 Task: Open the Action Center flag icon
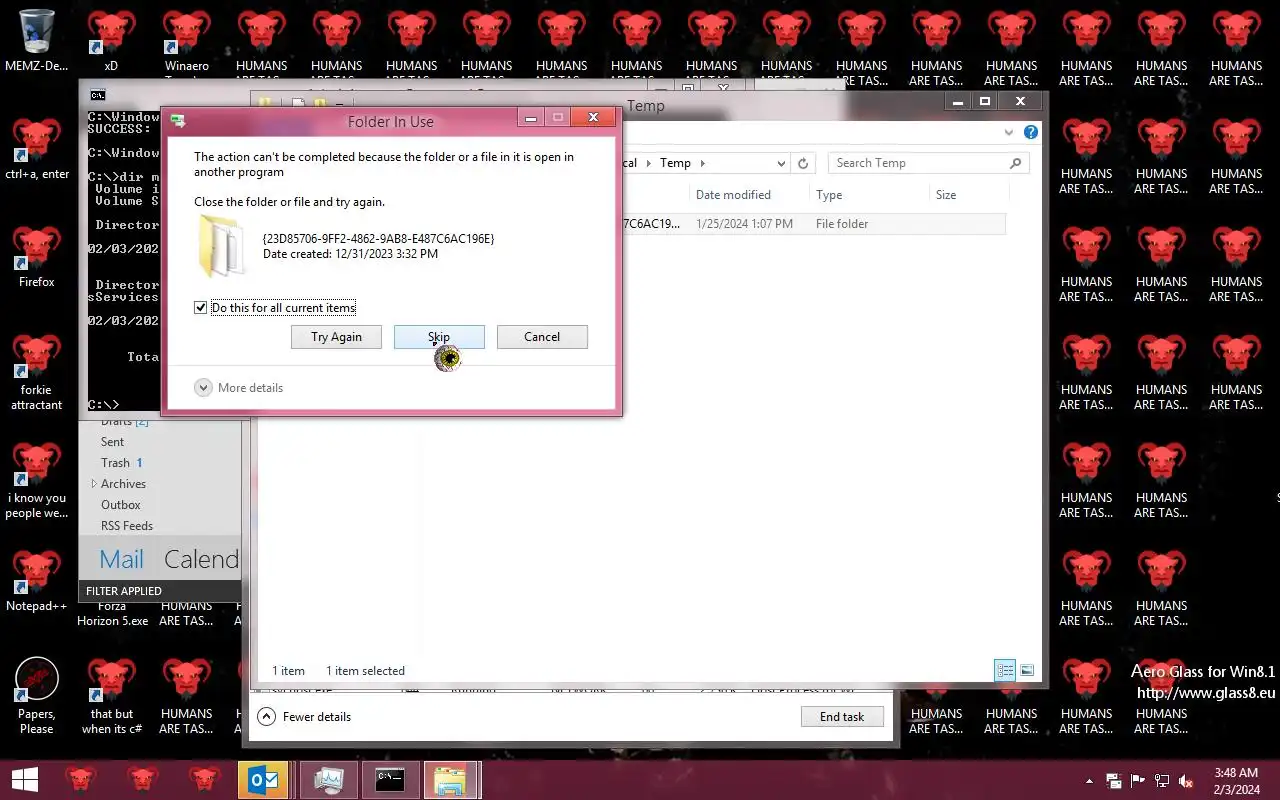[1138, 781]
